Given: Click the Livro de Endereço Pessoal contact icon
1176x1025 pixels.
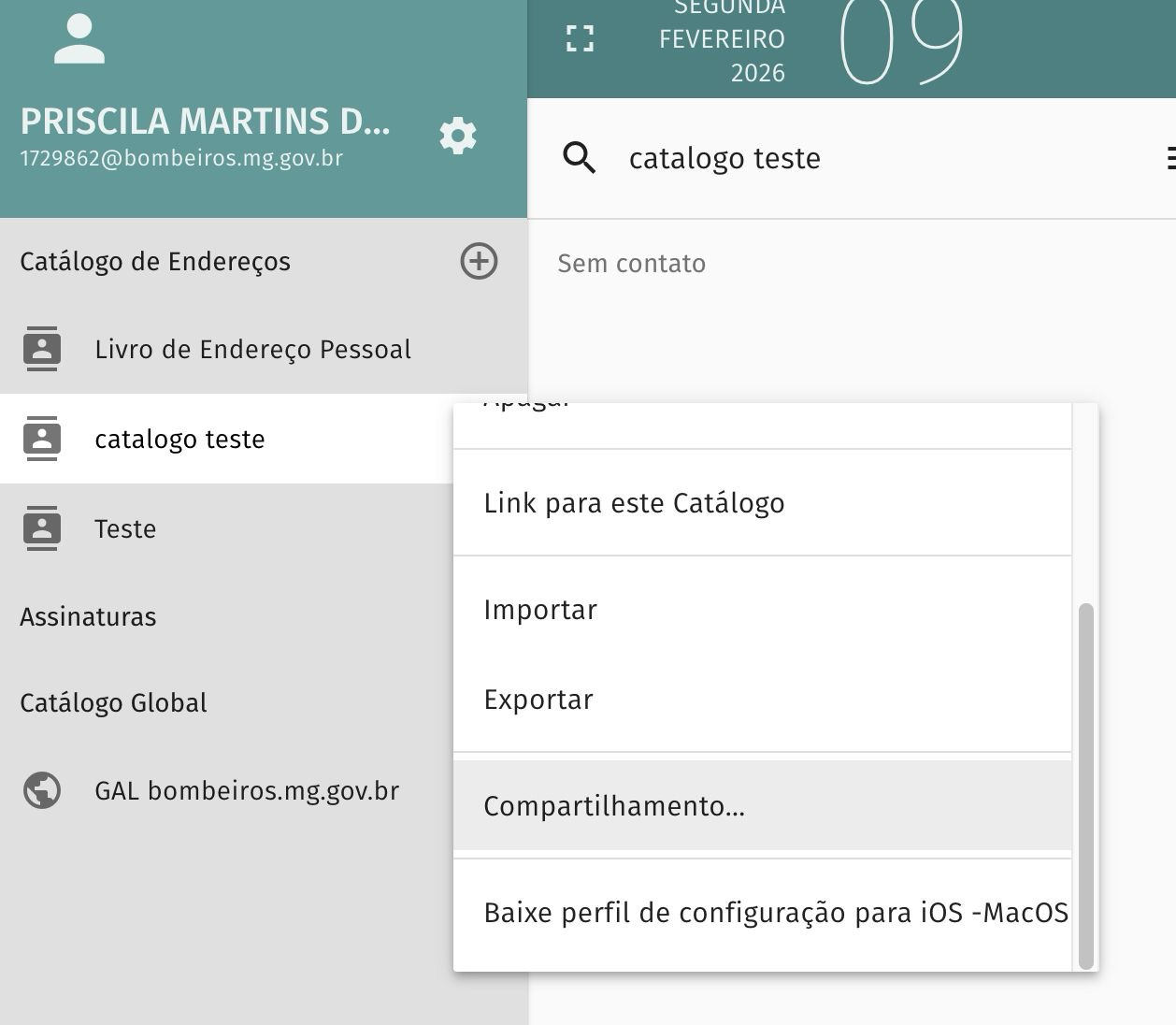Looking at the screenshot, I should [x=41, y=349].
